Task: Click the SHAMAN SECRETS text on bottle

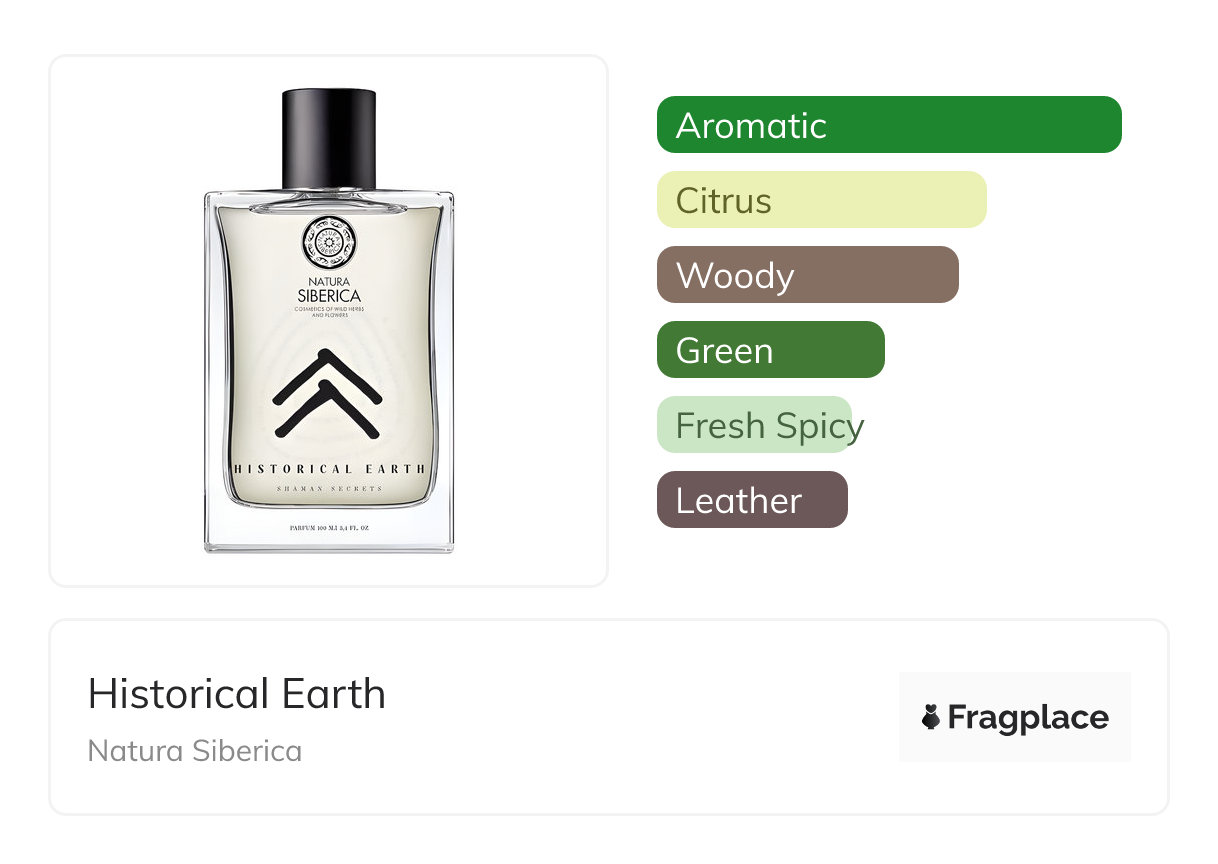Action: [329, 489]
